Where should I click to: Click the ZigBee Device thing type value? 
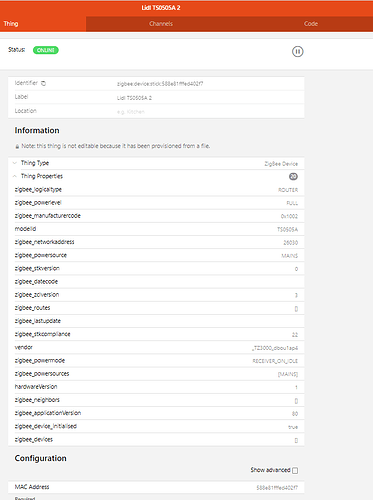tap(281, 164)
